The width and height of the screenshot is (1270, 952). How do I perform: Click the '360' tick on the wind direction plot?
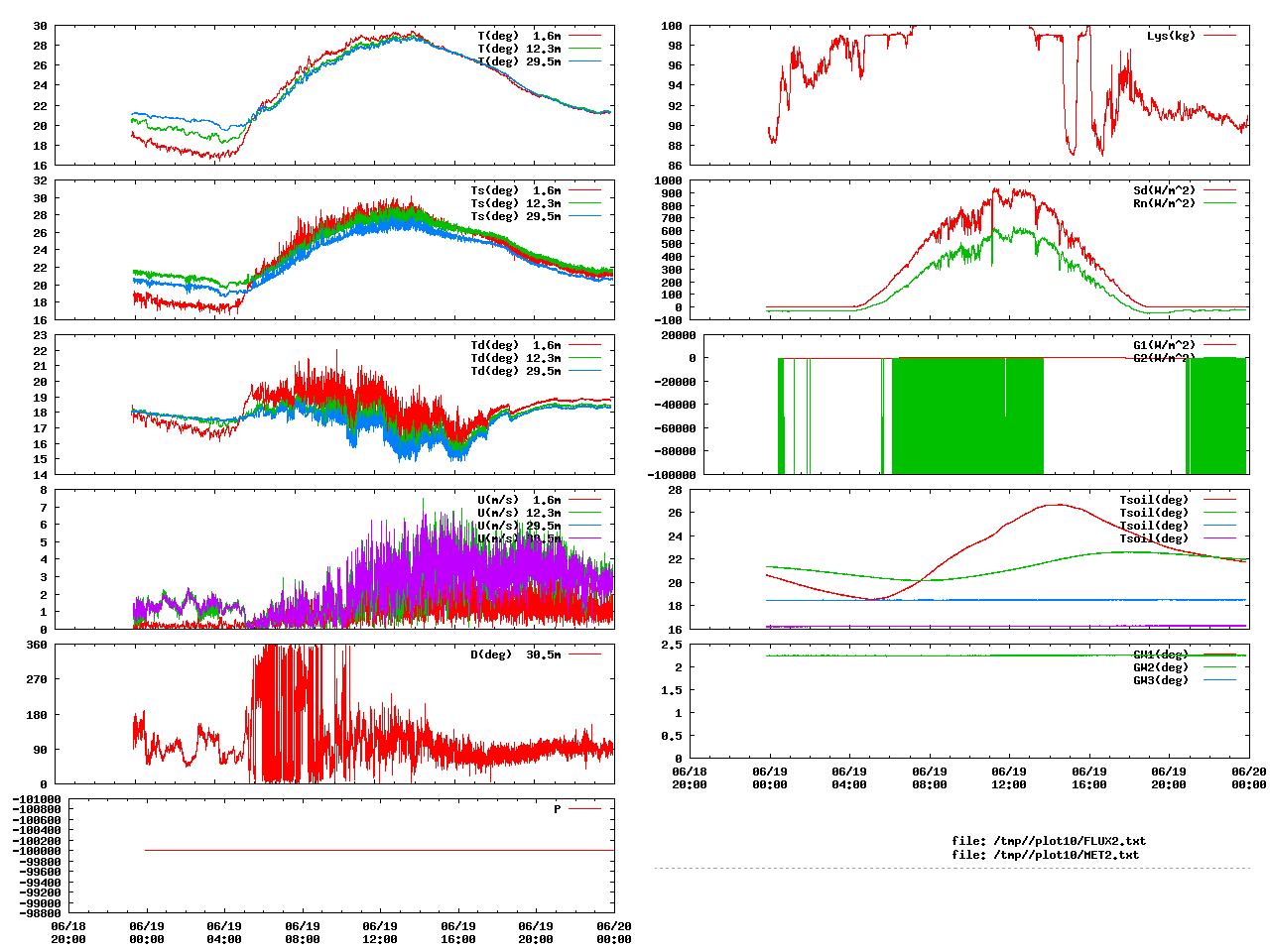click(x=37, y=645)
